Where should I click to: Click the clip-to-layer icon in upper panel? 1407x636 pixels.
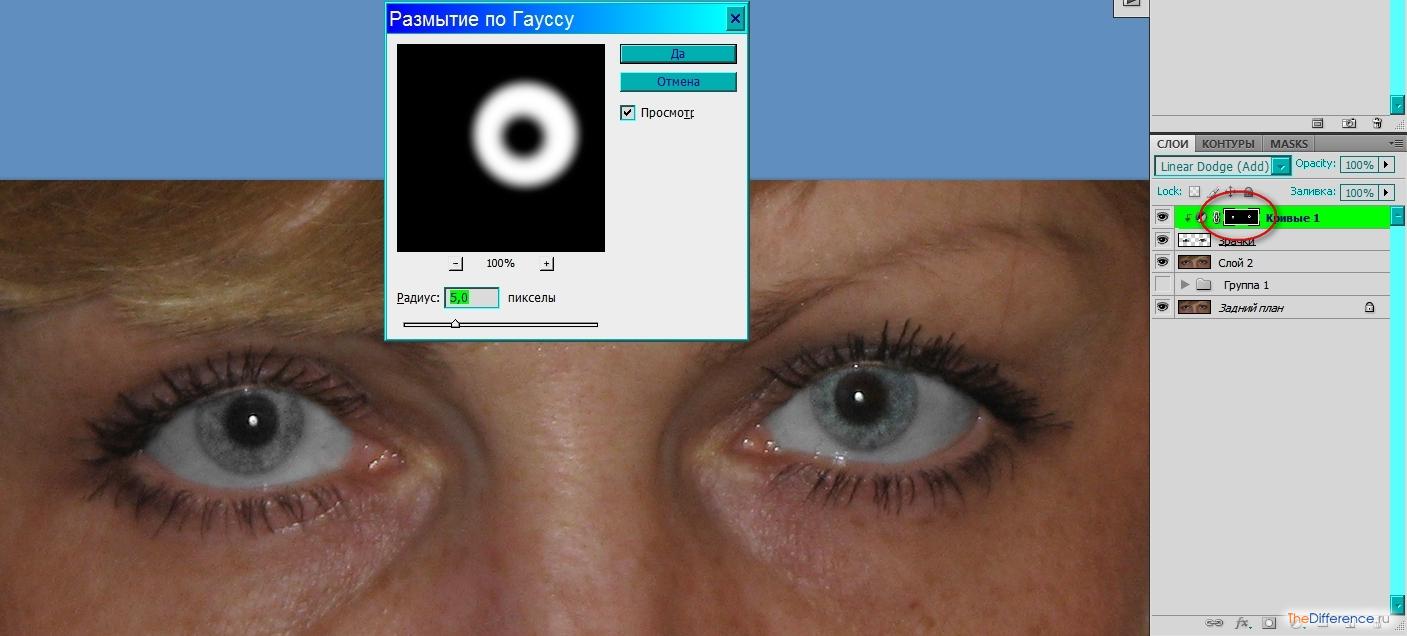point(1318,123)
